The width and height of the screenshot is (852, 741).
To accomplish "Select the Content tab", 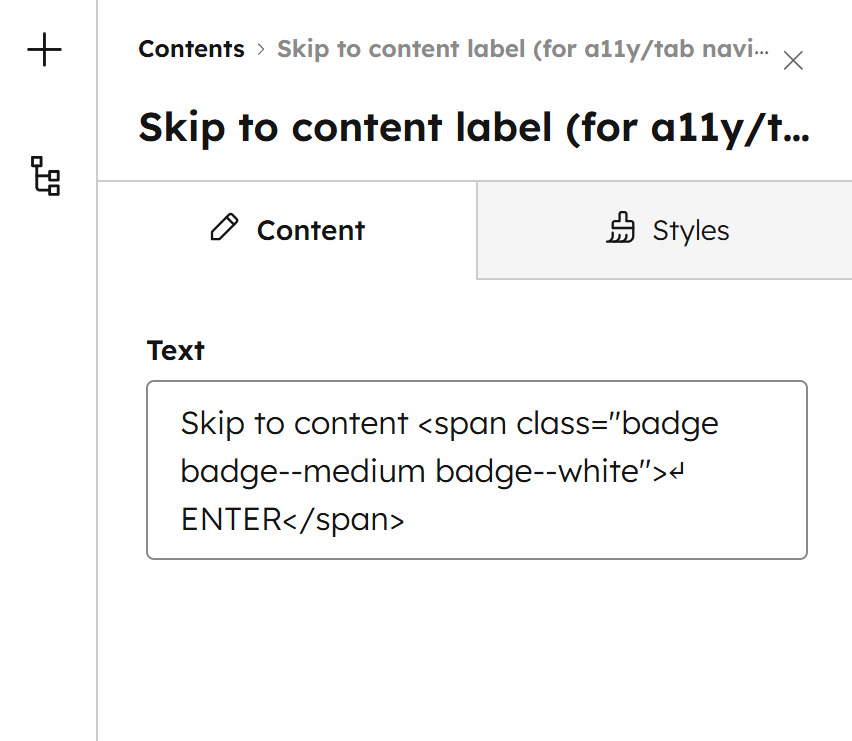I will pyautogui.click(x=286, y=230).
